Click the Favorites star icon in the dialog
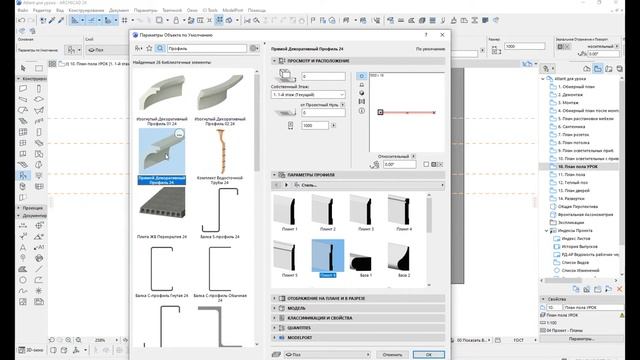Image resolution: width=640 pixels, height=360 pixels. click(149, 49)
